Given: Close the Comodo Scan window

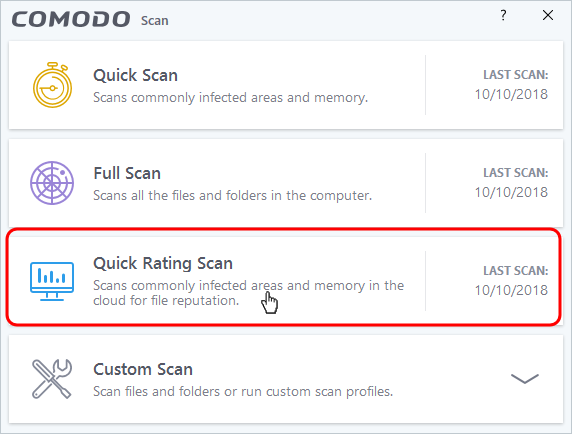Looking at the screenshot, I should point(548,15).
